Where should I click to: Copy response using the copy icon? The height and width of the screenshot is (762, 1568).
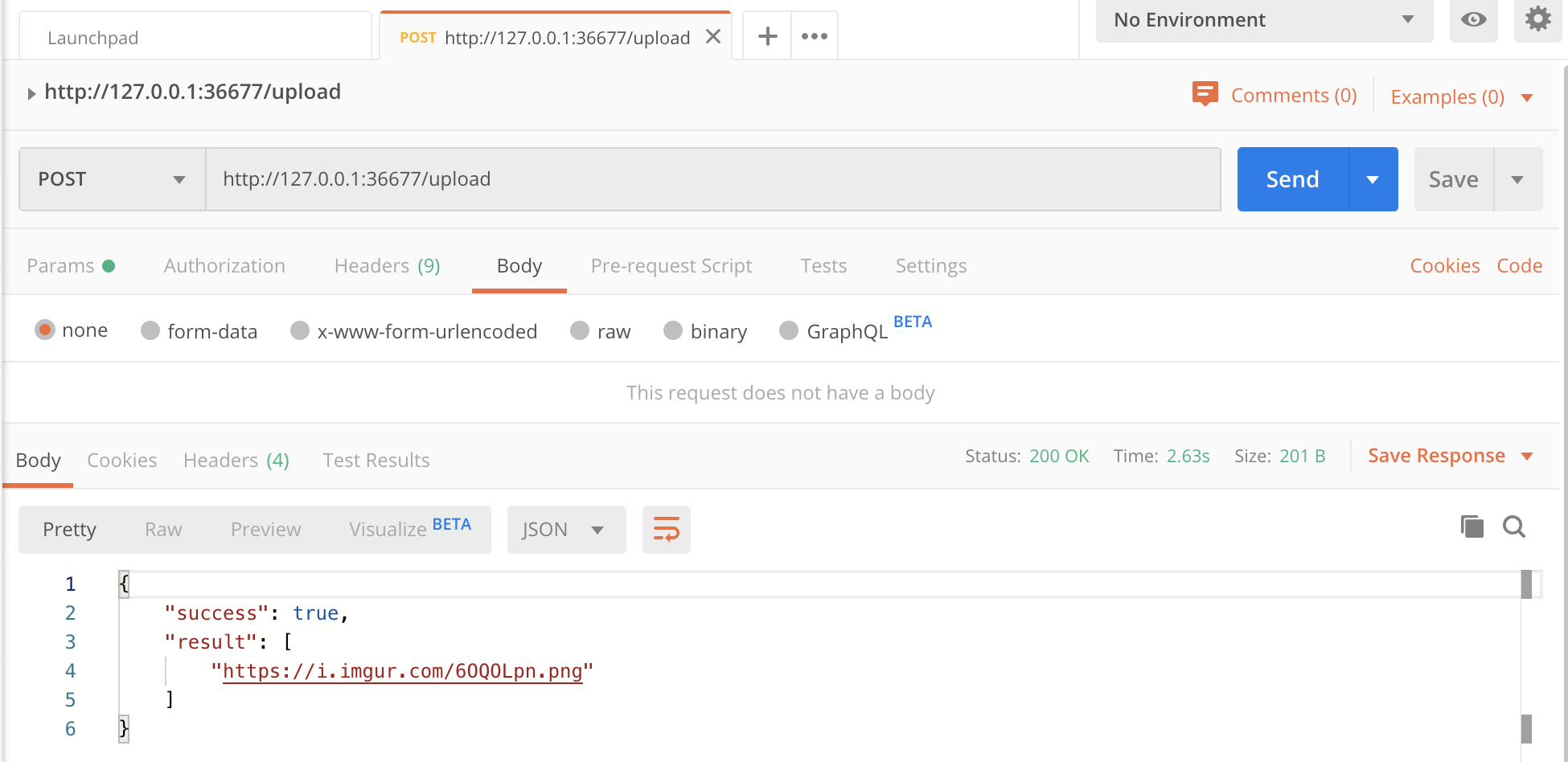coord(1472,527)
